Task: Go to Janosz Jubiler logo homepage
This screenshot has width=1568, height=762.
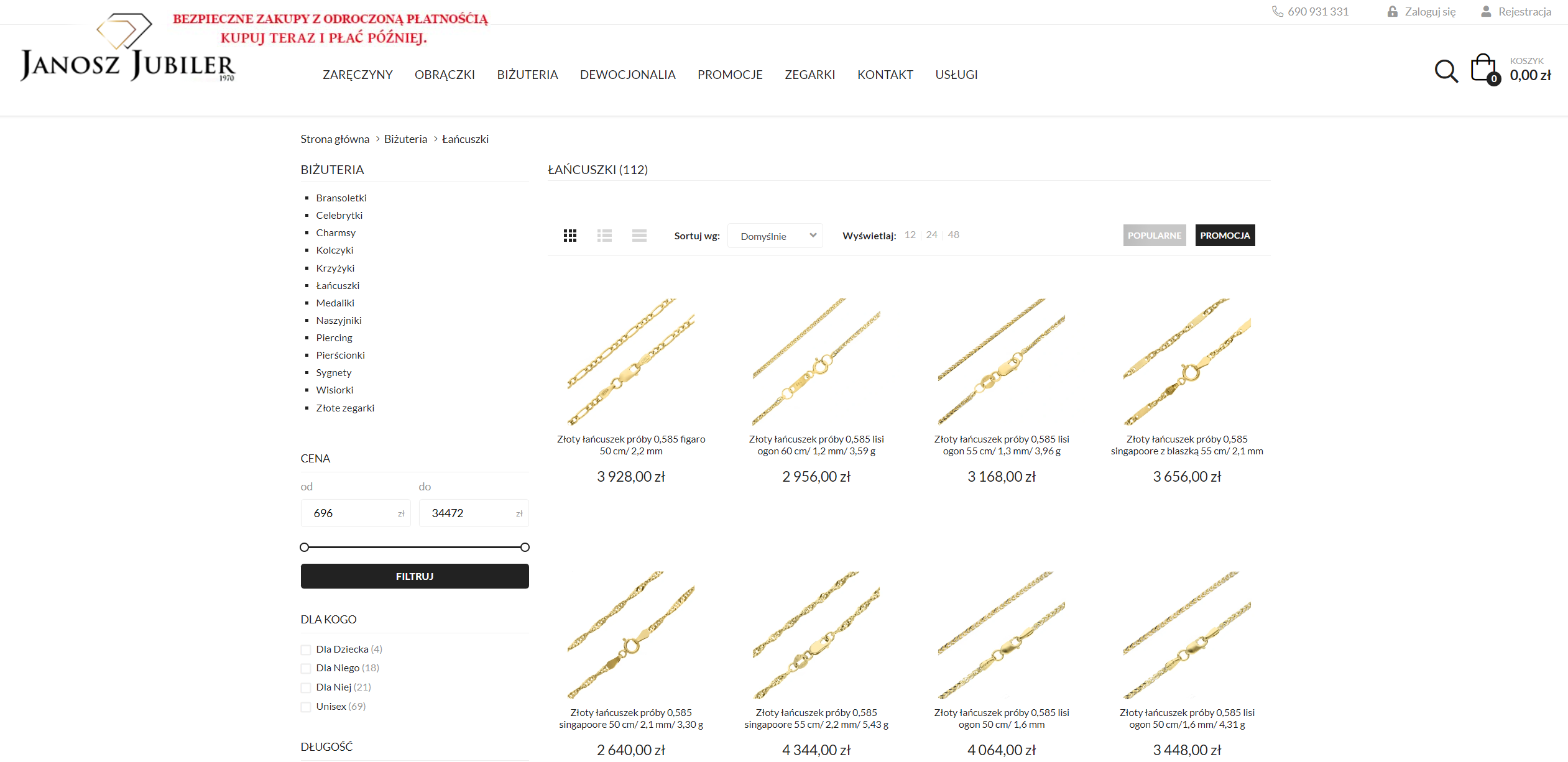Action: coord(128,48)
